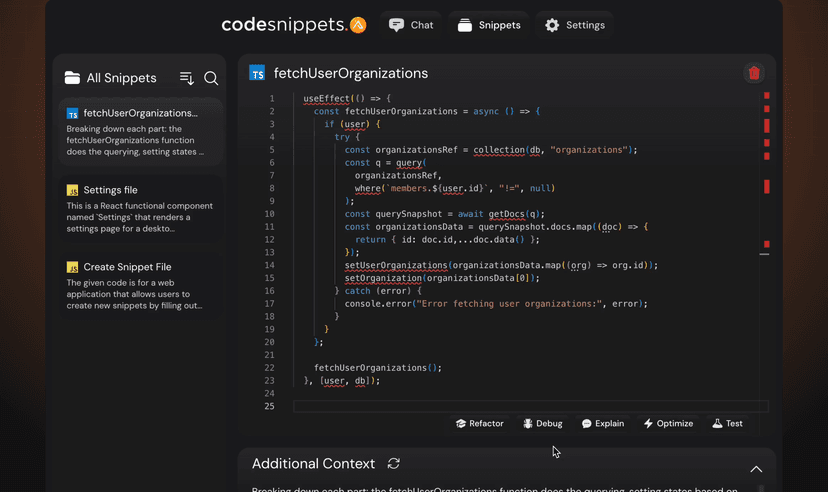
Task: Select the fetchUserOrganizations snippet card
Action: point(140,132)
